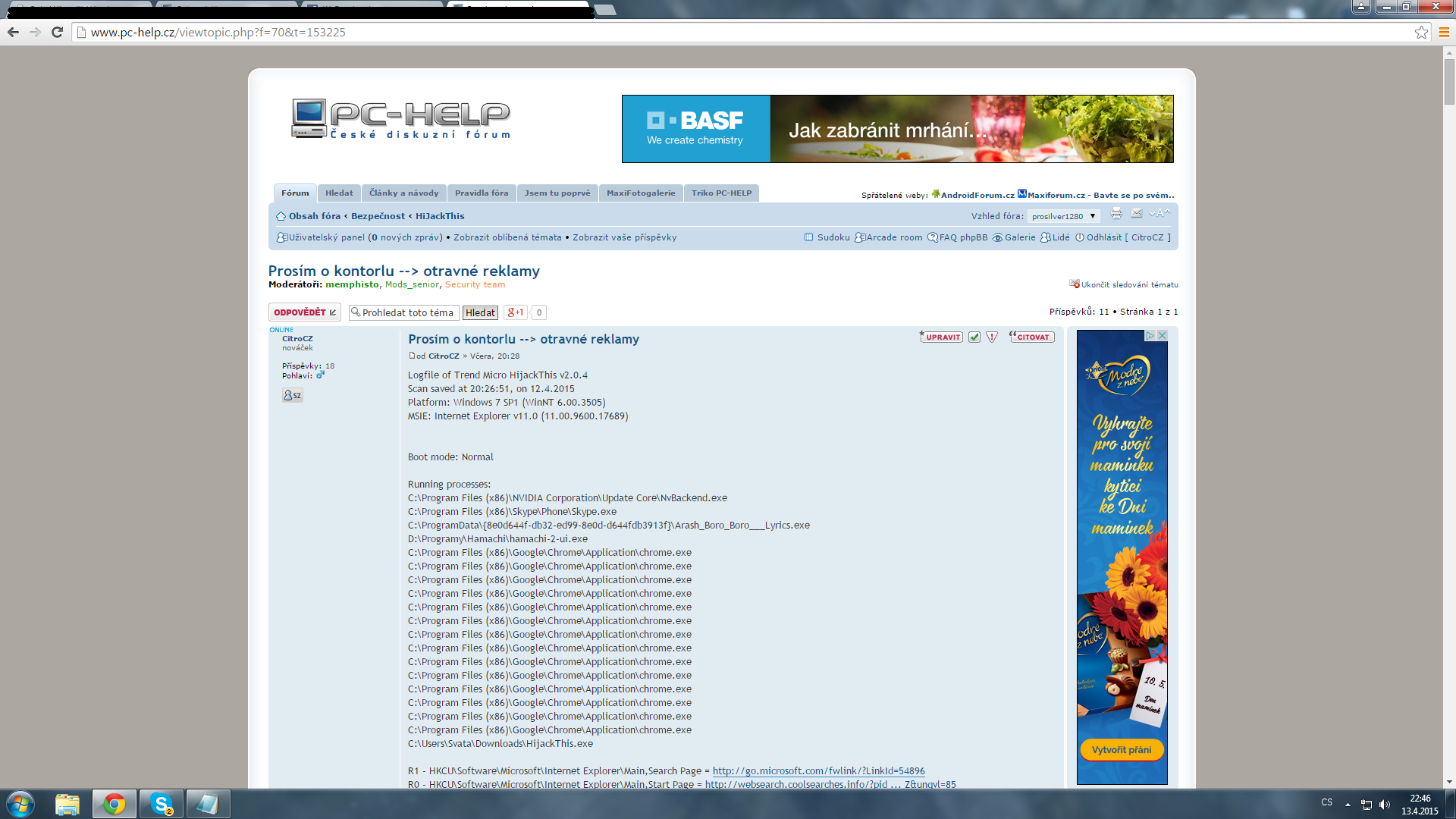This screenshot has width=1456, height=819.
Task: Click Odhlásit [ CitroCZ ] logout link
Action: [x=1128, y=237]
